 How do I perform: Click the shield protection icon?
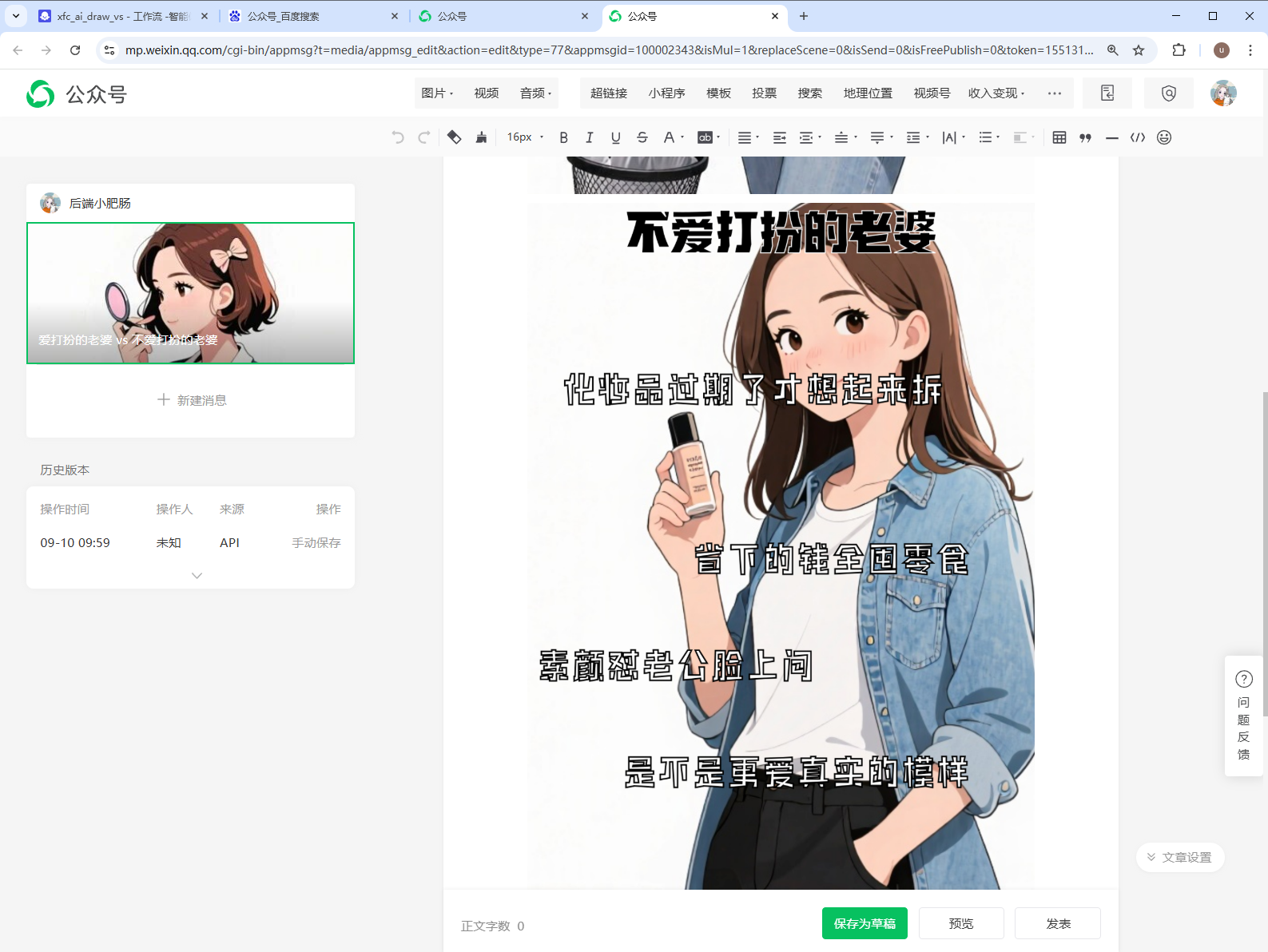coord(1169,93)
